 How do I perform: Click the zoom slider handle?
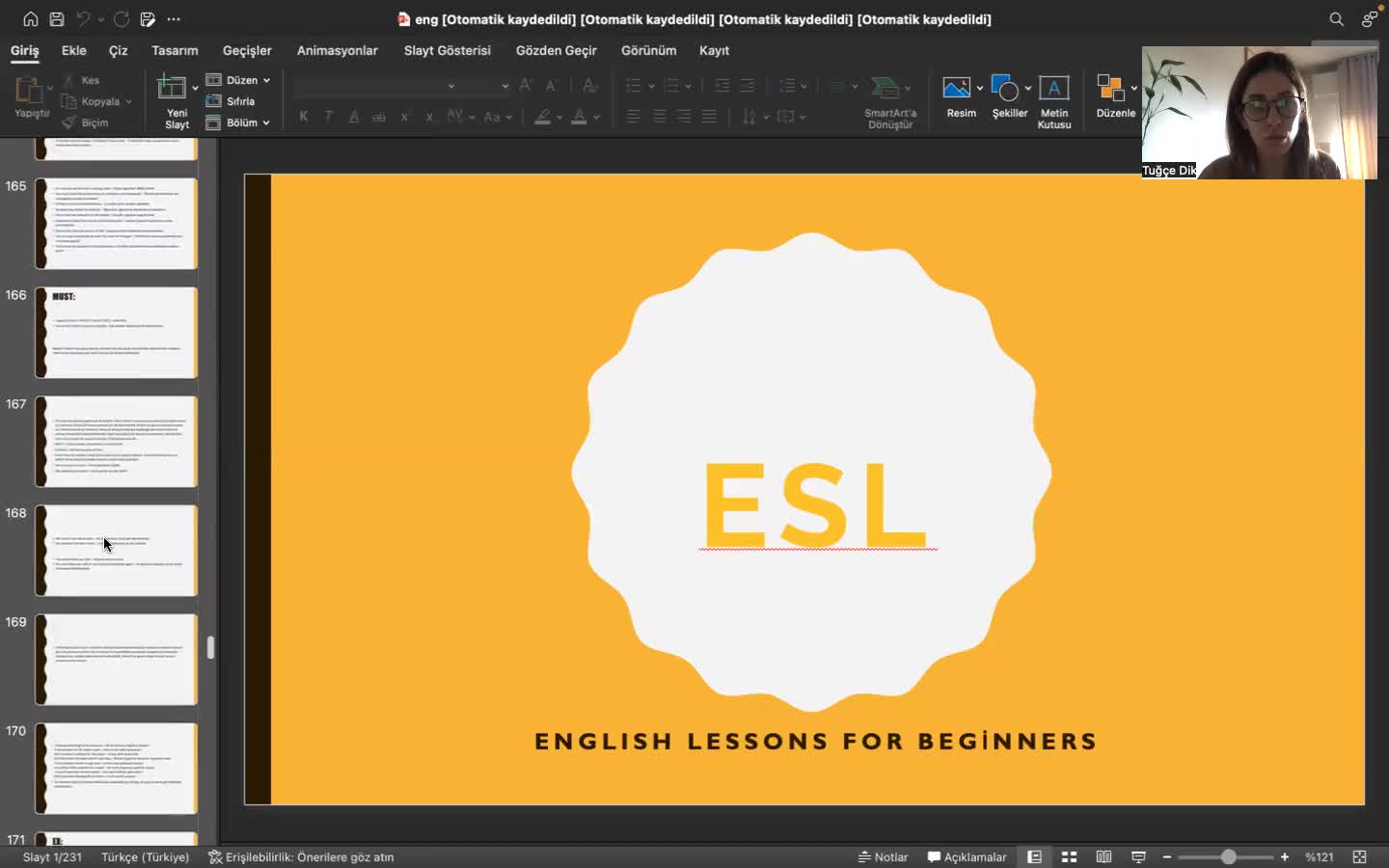click(1229, 856)
